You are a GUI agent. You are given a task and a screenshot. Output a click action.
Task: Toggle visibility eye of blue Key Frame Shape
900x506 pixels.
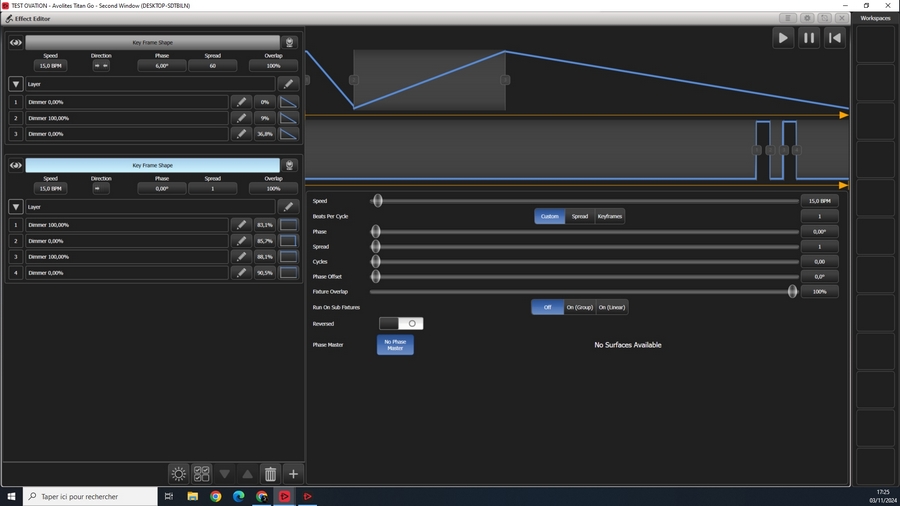(x=15, y=165)
